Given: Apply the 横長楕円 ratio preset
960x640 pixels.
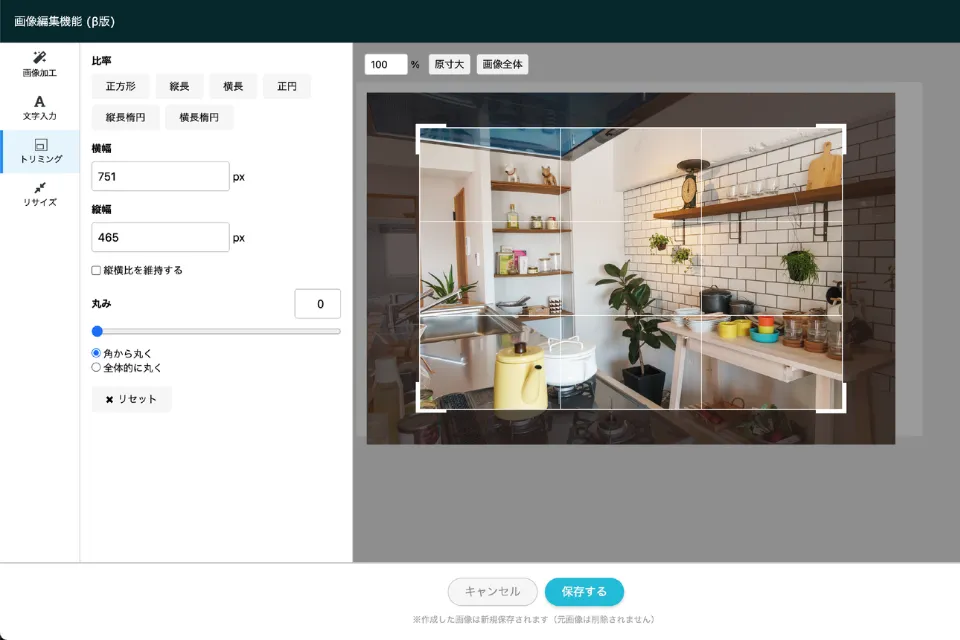Looking at the screenshot, I should click(x=199, y=118).
